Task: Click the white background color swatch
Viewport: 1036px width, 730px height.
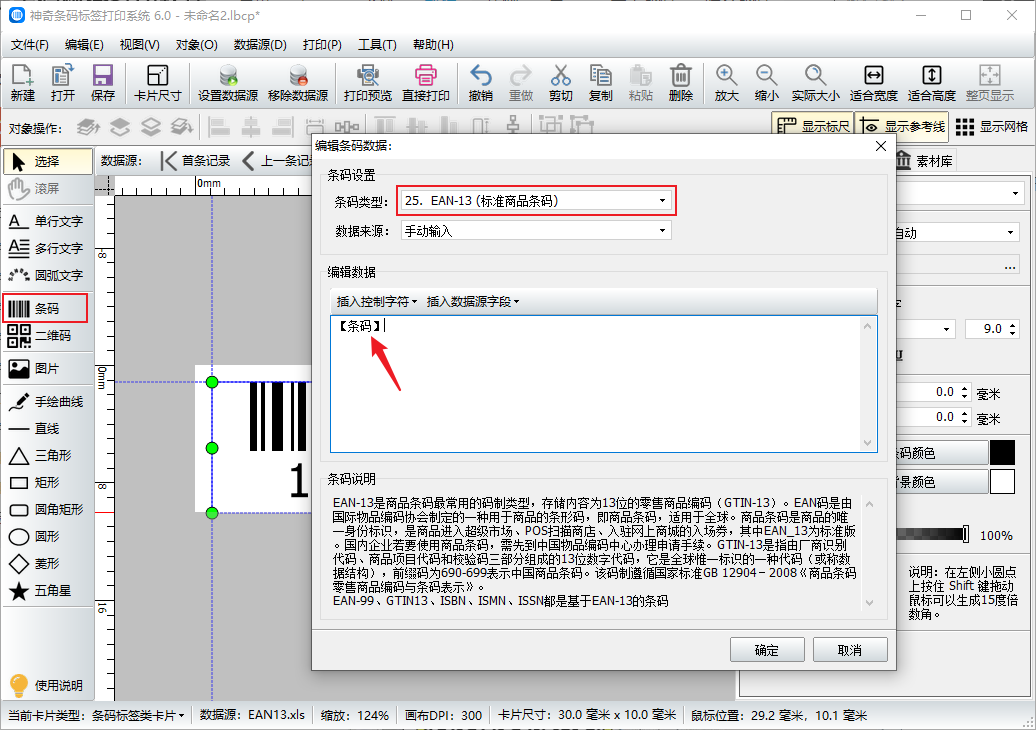Action: click(x=1002, y=482)
